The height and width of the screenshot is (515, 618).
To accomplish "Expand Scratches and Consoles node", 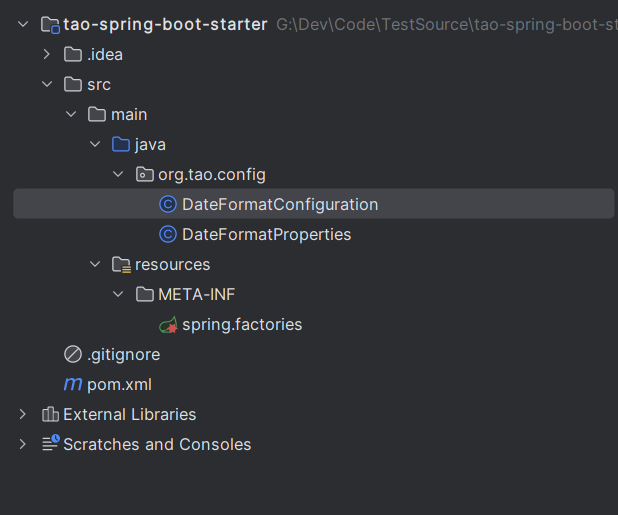I will pyautogui.click(x=22, y=444).
